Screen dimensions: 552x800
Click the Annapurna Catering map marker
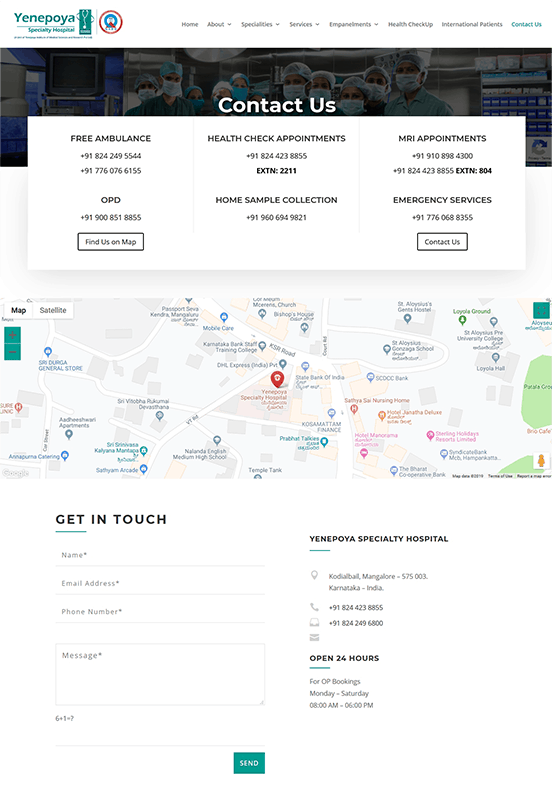(65, 455)
